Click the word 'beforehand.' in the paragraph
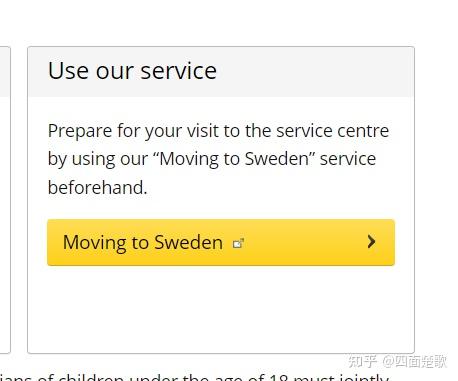 (x=98, y=187)
